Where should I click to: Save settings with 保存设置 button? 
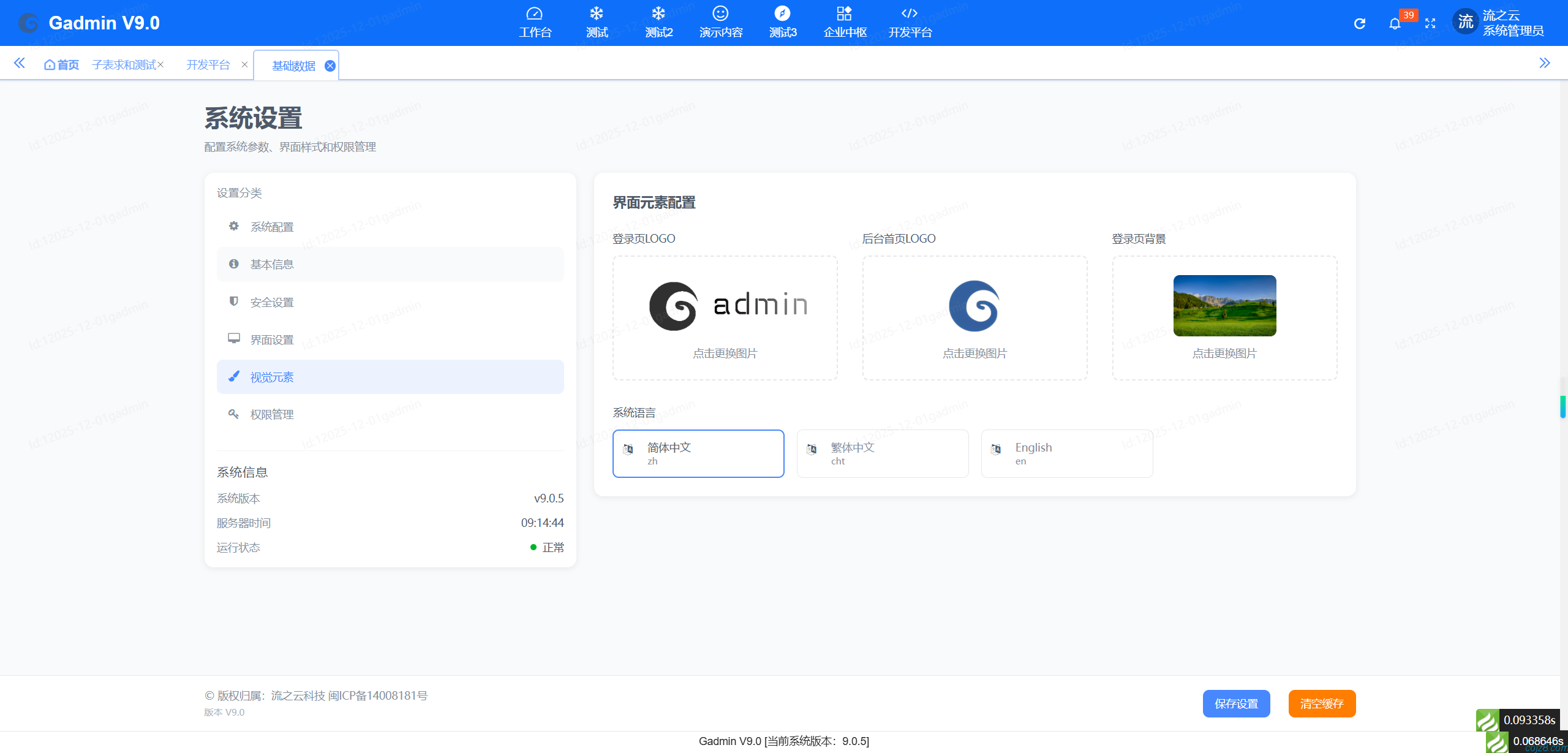[x=1237, y=703]
